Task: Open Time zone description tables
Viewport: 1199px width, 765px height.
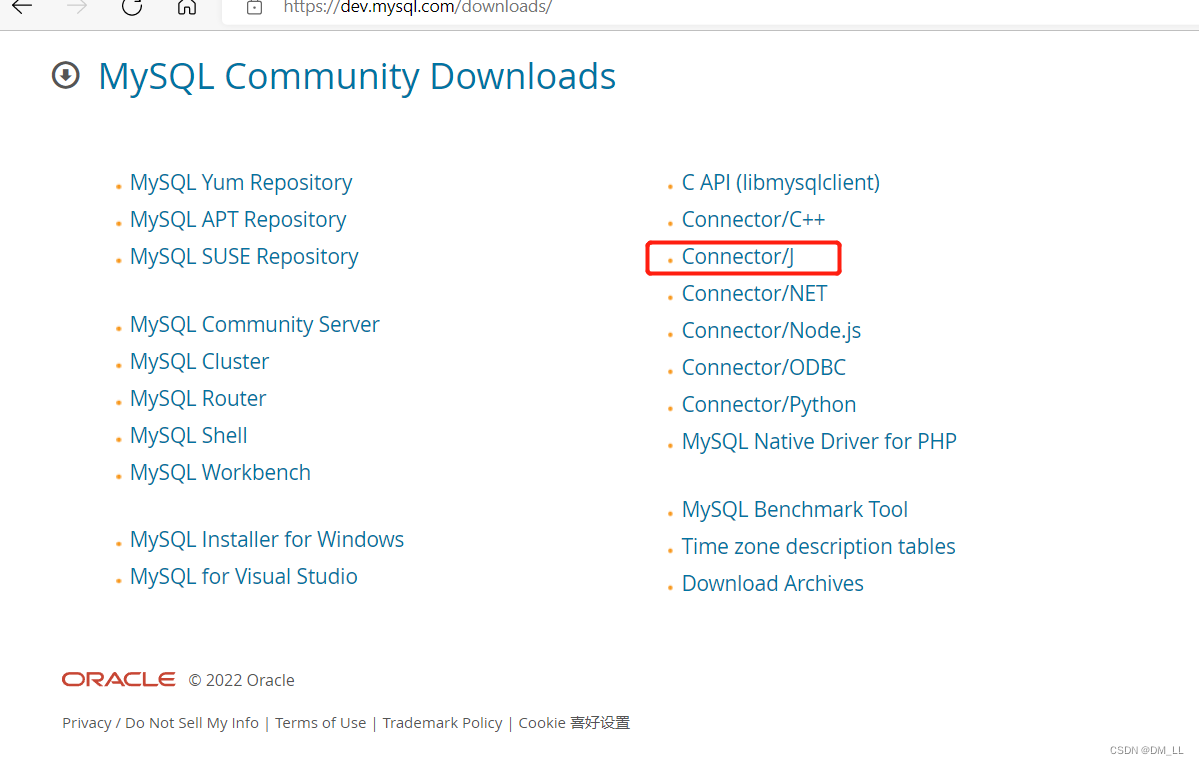Action: click(818, 546)
